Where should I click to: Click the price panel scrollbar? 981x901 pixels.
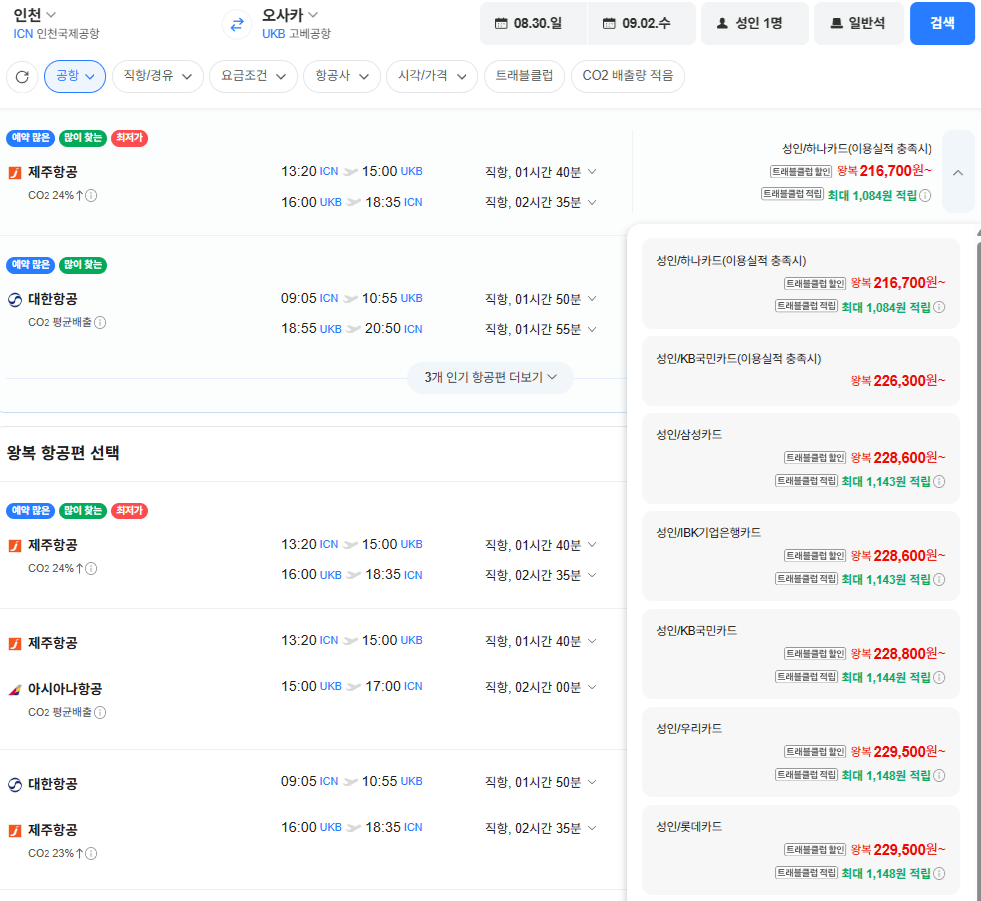(x=978, y=563)
